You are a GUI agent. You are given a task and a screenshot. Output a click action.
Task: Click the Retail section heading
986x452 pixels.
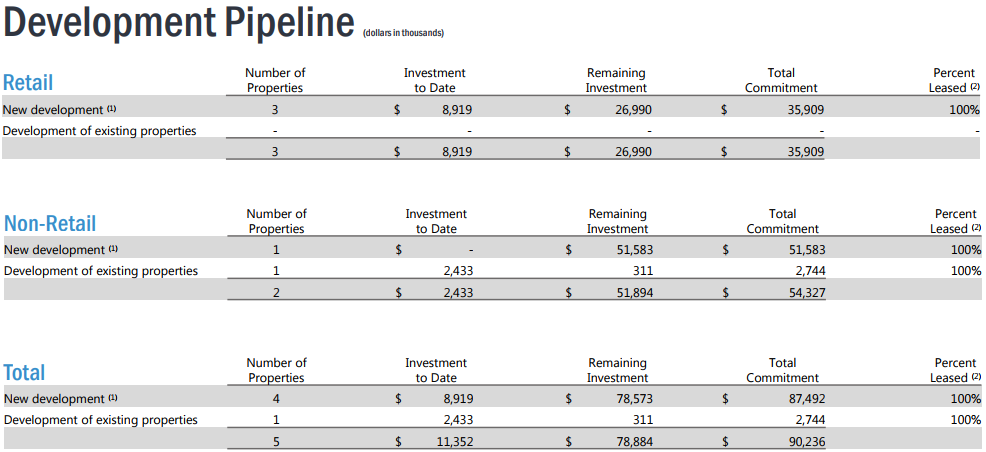click(x=28, y=82)
